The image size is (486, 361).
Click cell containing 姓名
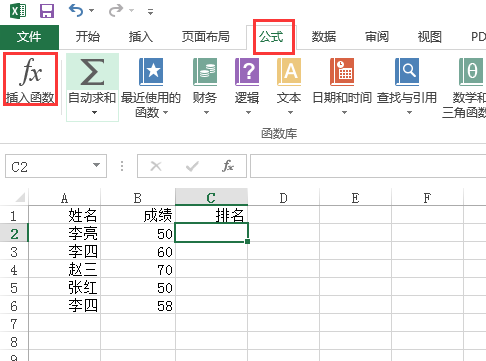65,215
